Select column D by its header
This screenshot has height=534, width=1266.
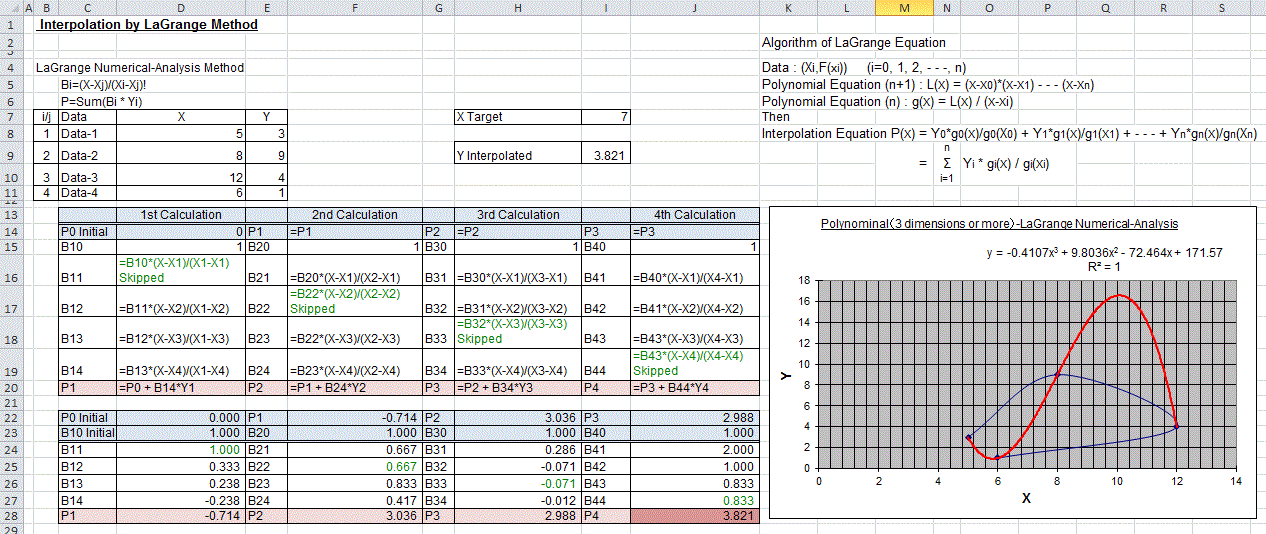(x=181, y=8)
